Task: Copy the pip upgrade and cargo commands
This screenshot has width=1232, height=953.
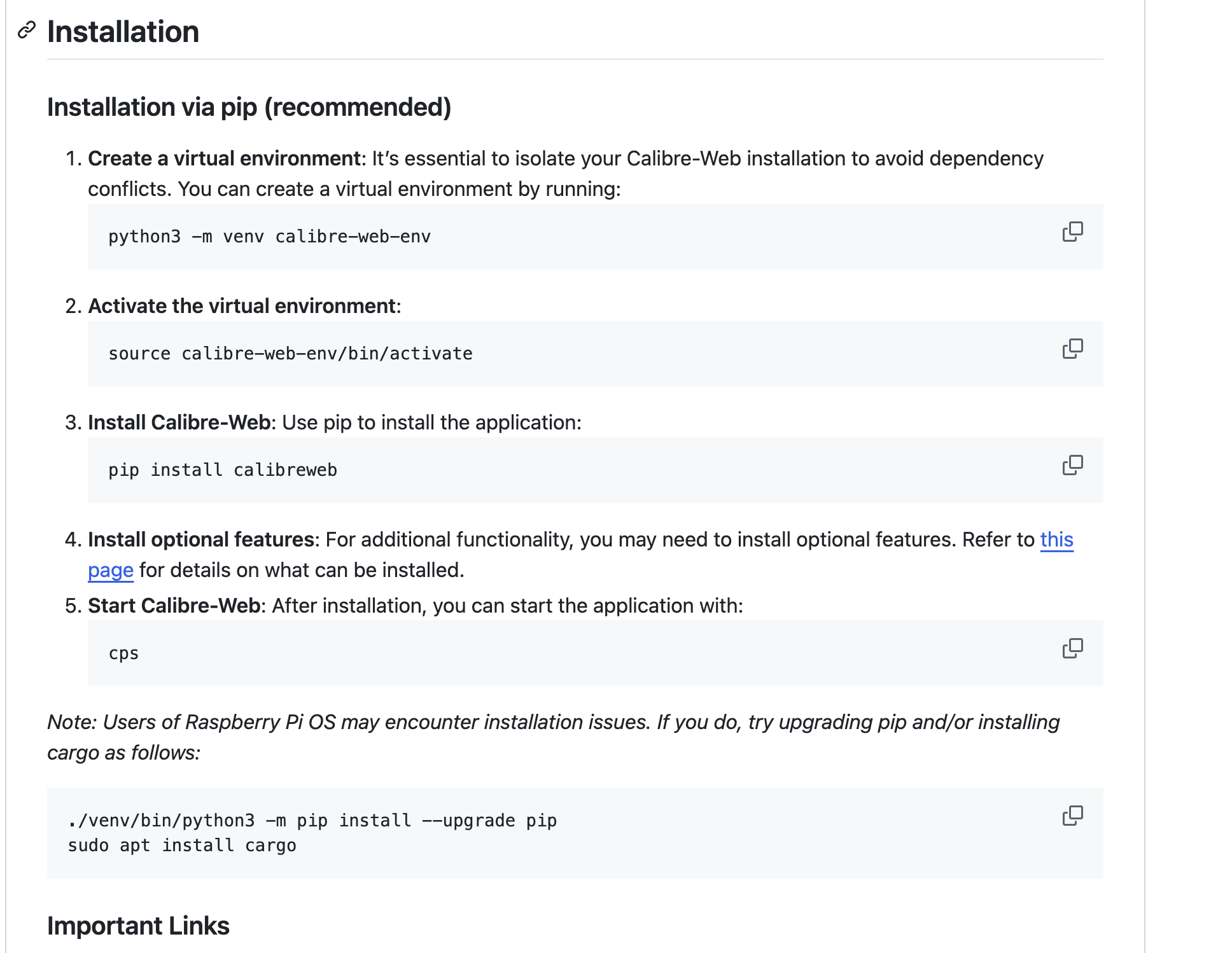Action: click(1072, 816)
